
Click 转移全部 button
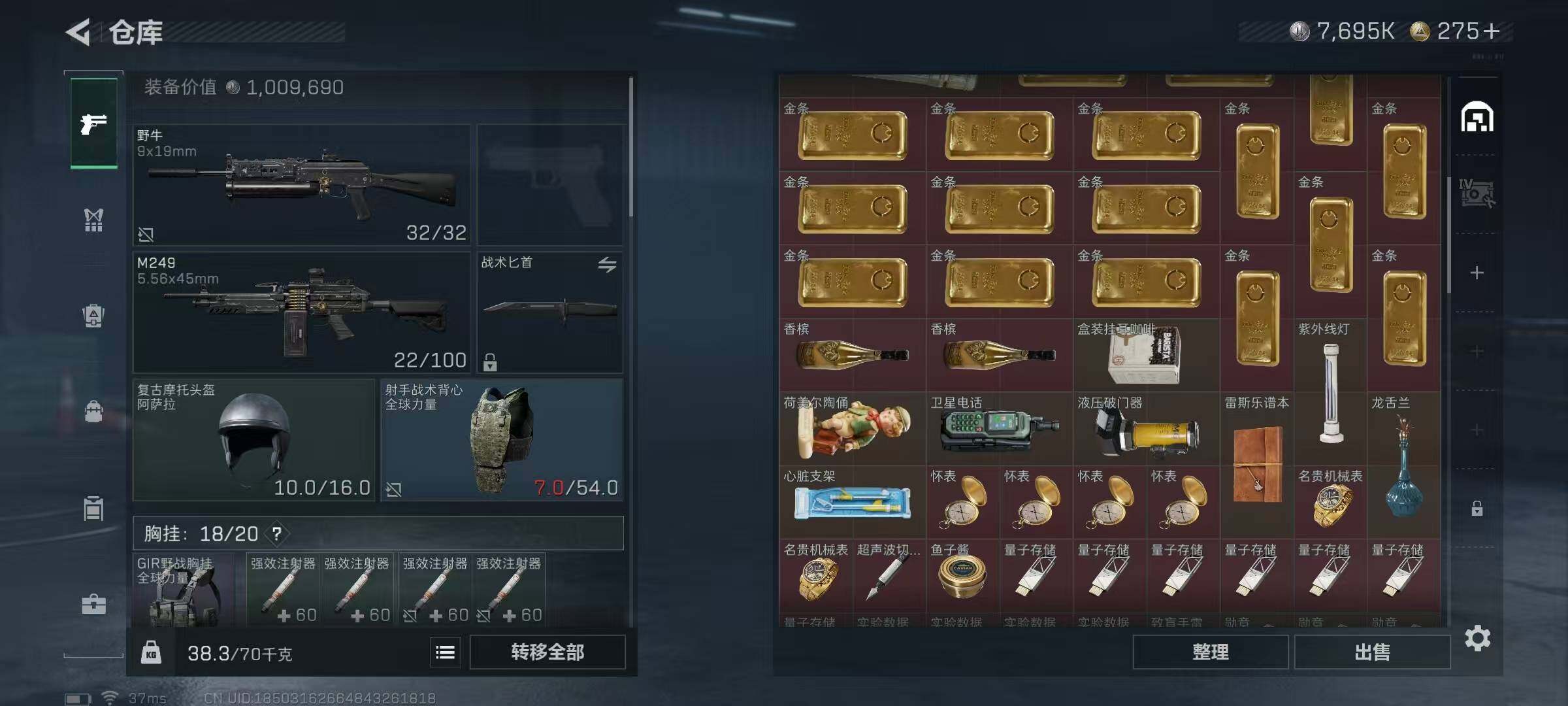tap(547, 652)
